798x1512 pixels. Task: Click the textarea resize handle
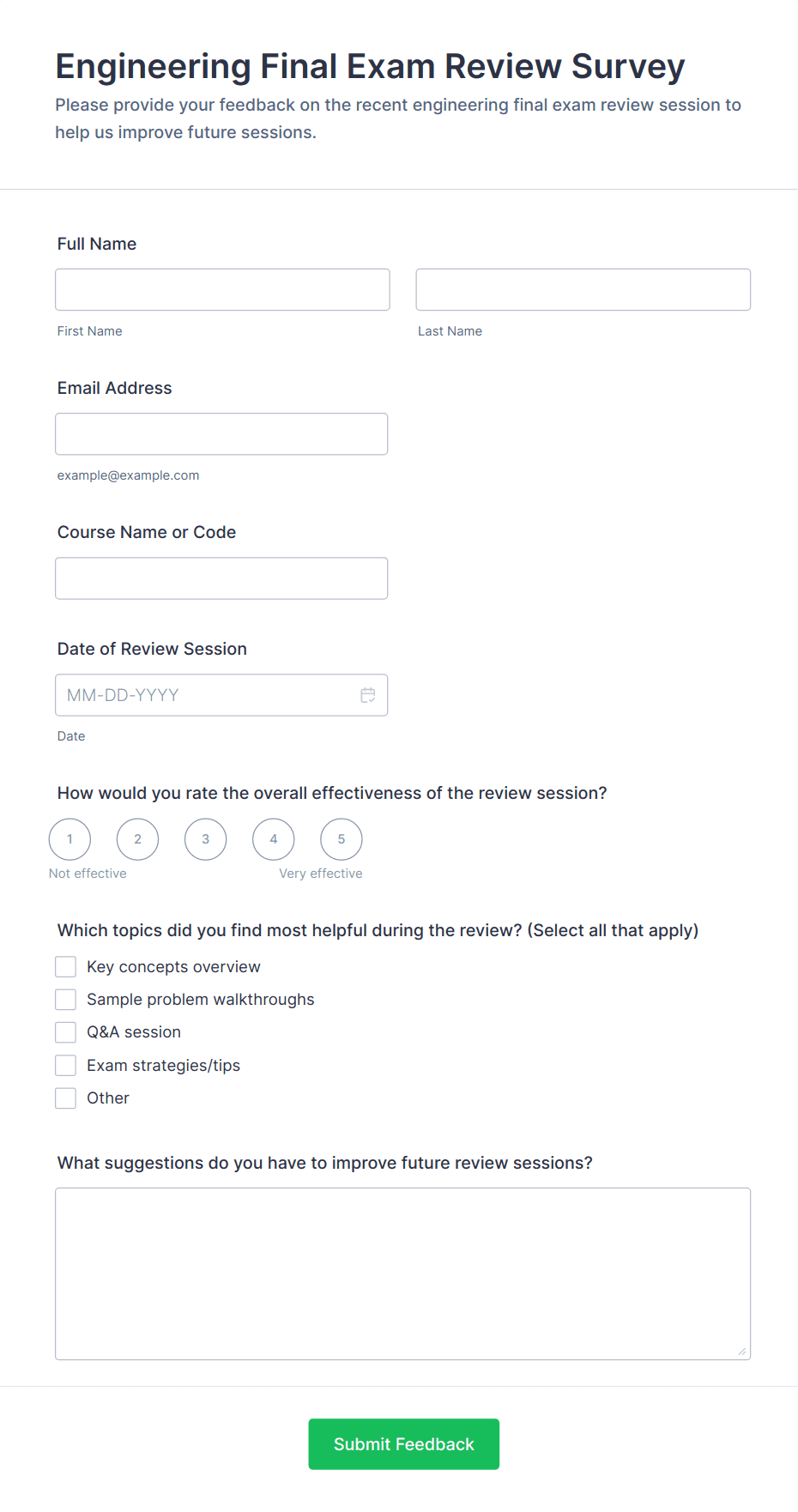click(x=742, y=1352)
